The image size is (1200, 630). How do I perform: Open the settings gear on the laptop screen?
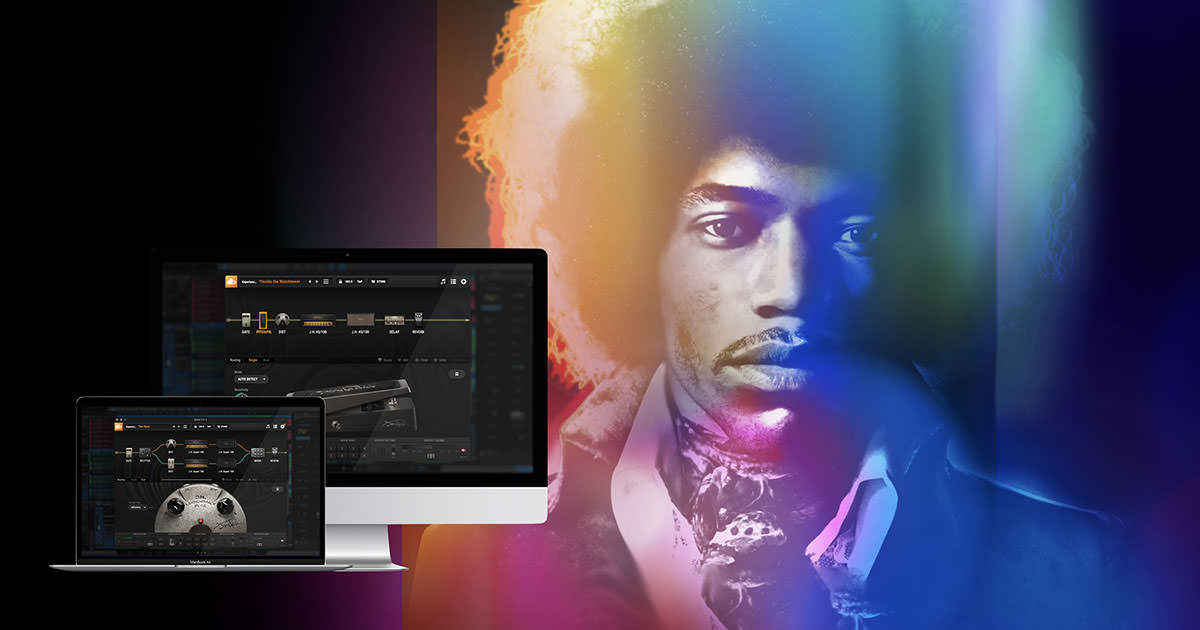point(282,426)
